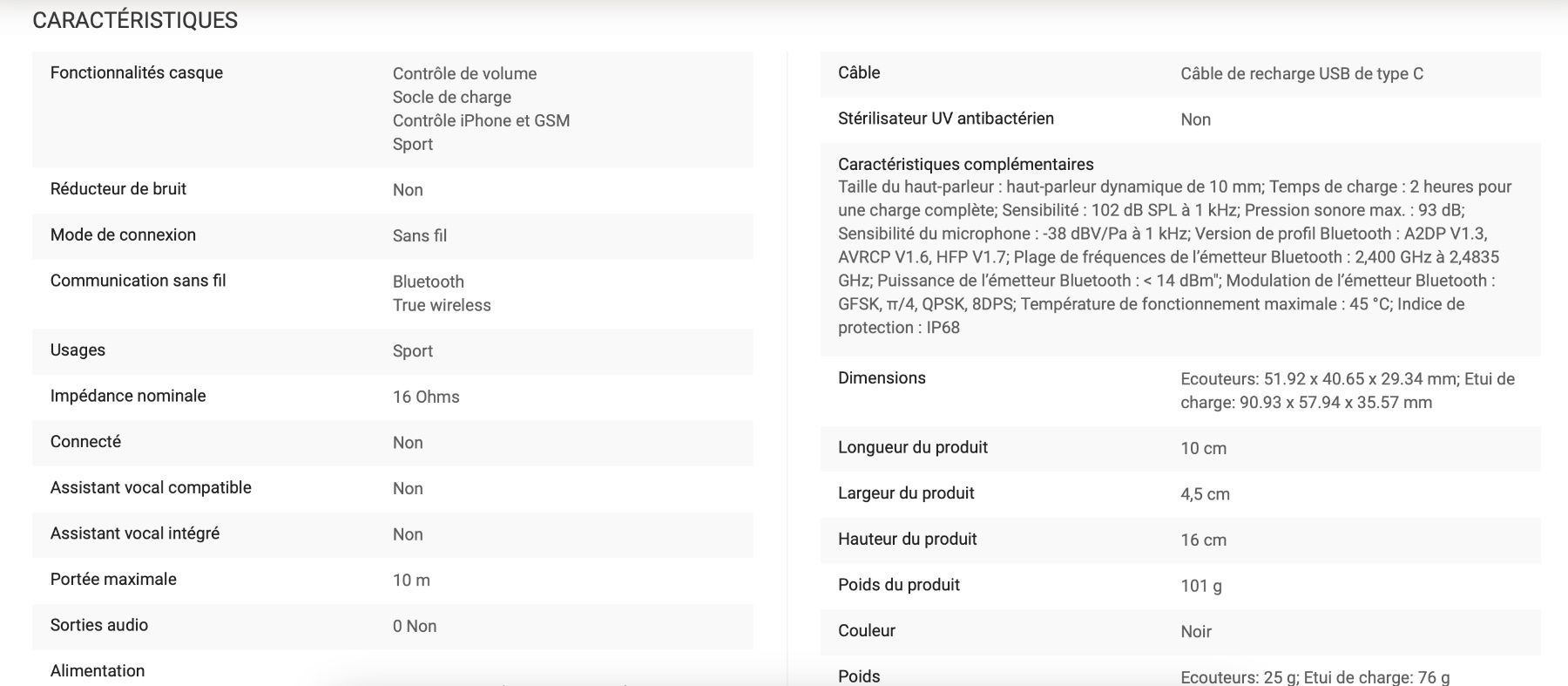Click the Assistant vocal compatible label
Viewport: 1568px width, 686px height.
pyautogui.click(x=151, y=487)
